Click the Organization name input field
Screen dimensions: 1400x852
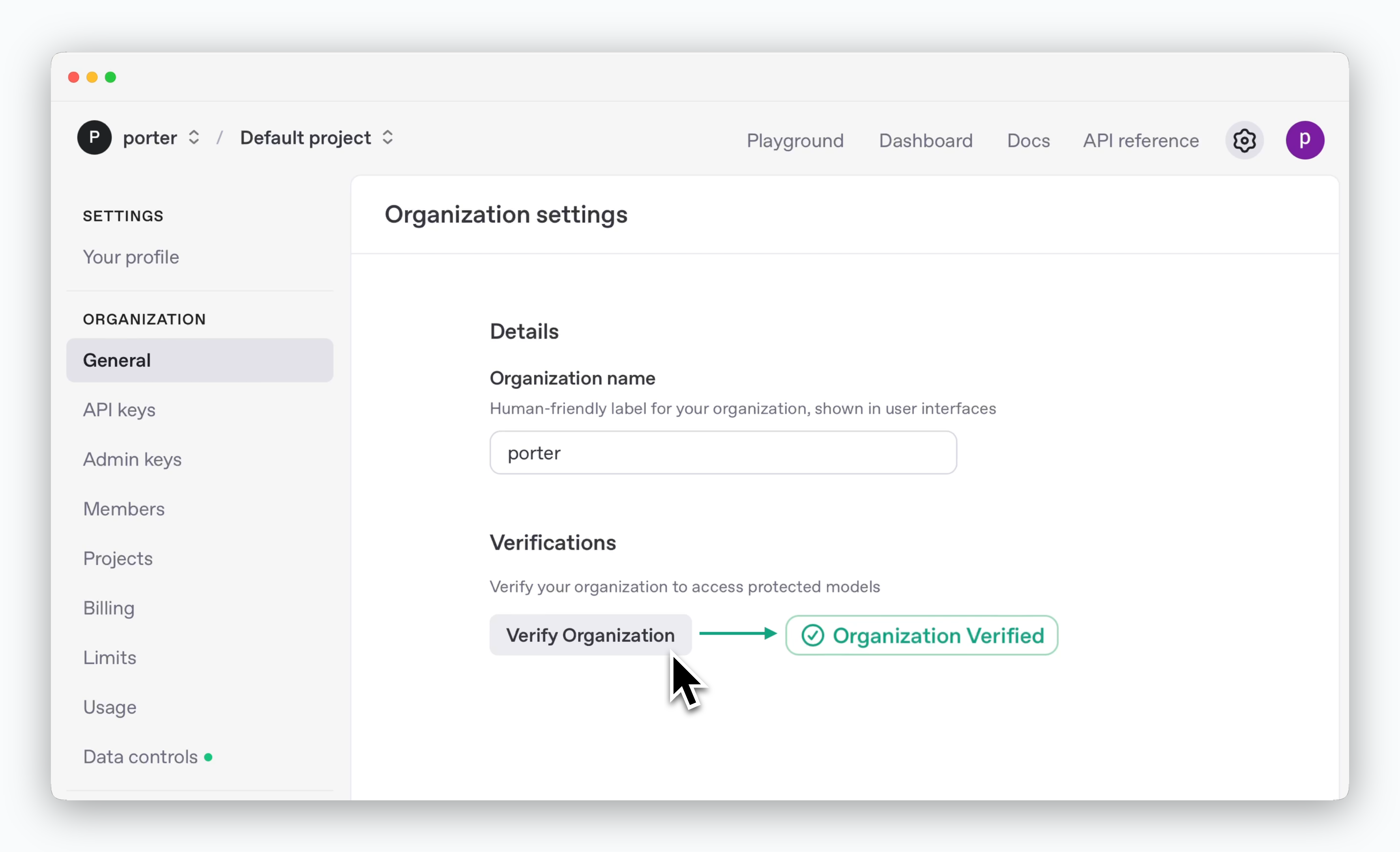(723, 453)
